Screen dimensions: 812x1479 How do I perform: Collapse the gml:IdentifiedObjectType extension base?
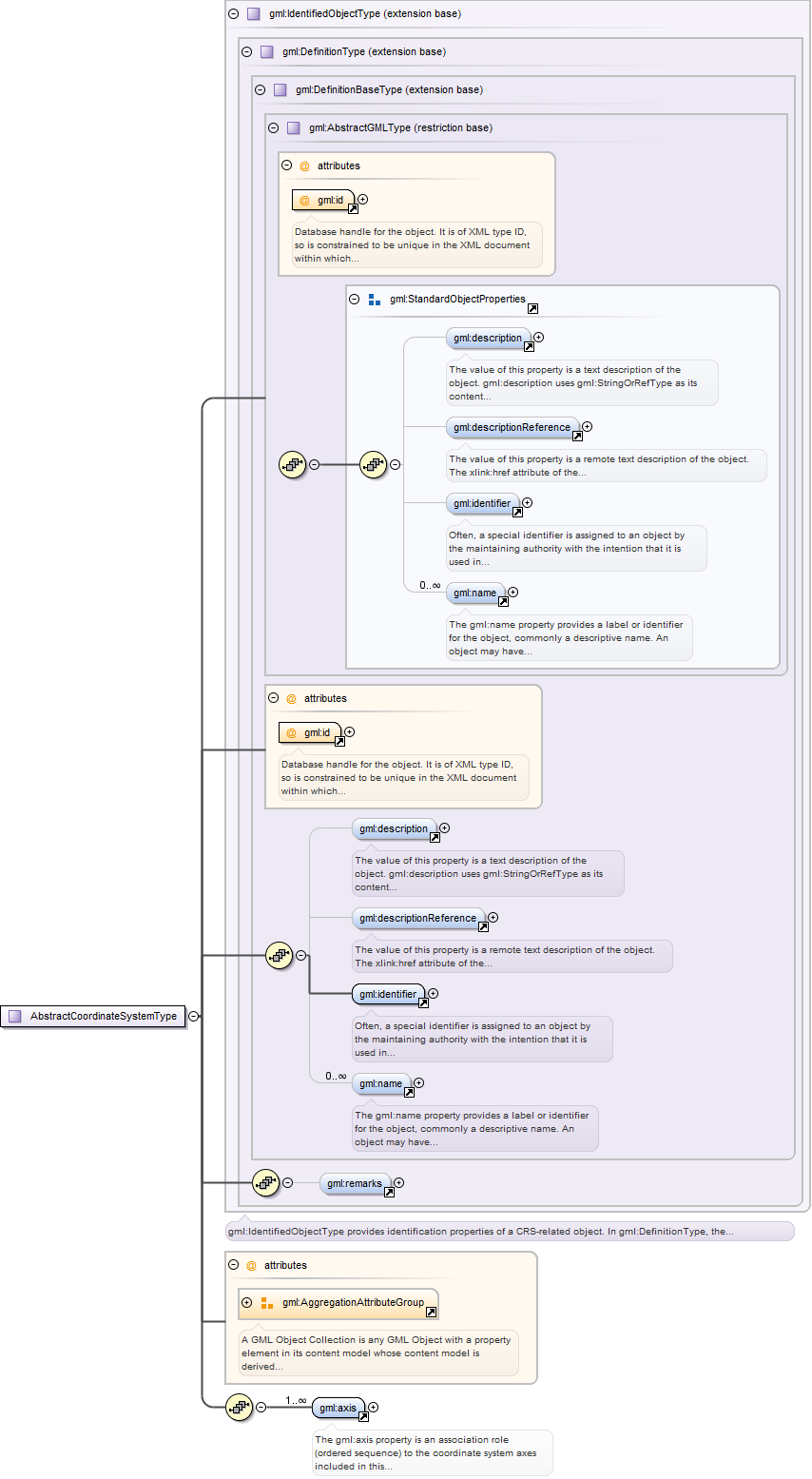coord(233,14)
